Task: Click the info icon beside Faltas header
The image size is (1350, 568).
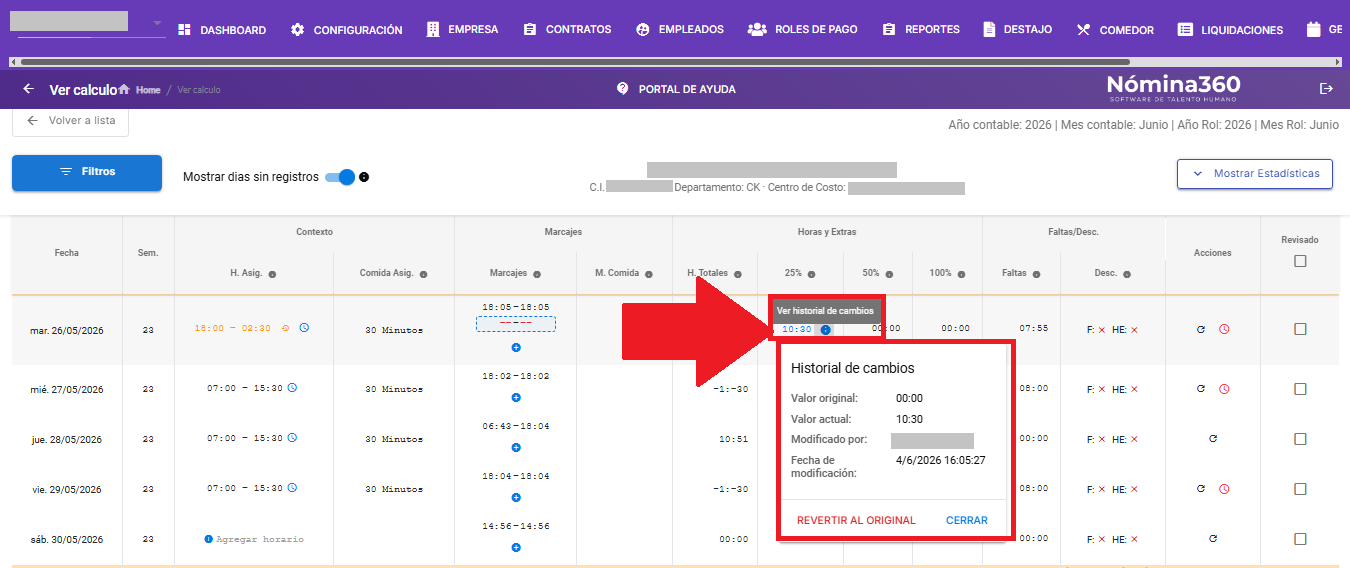Action: coord(1036,274)
